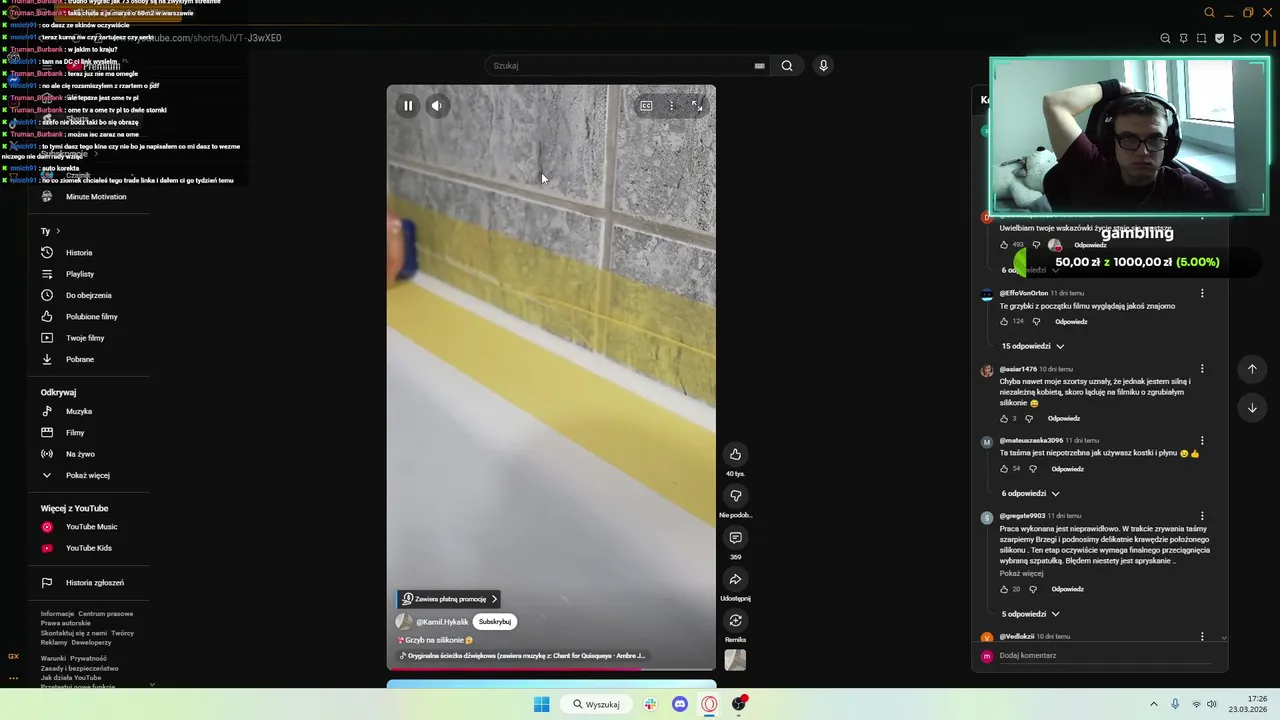Expand 'Pokaż więcej' in Odkrywaj
This screenshot has width=1280, height=720.
coord(88,475)
